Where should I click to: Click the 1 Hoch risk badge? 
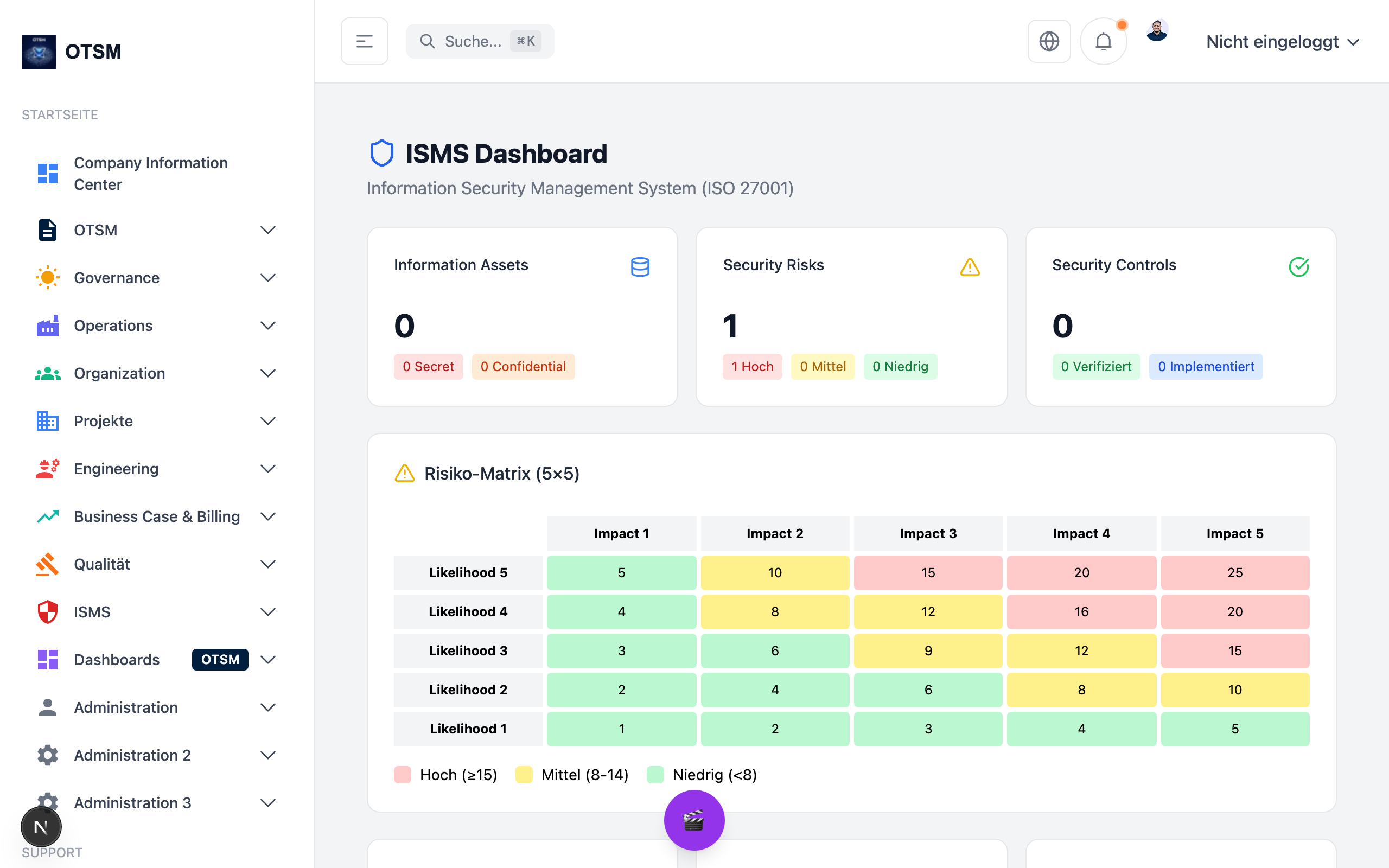click(752, 366)
